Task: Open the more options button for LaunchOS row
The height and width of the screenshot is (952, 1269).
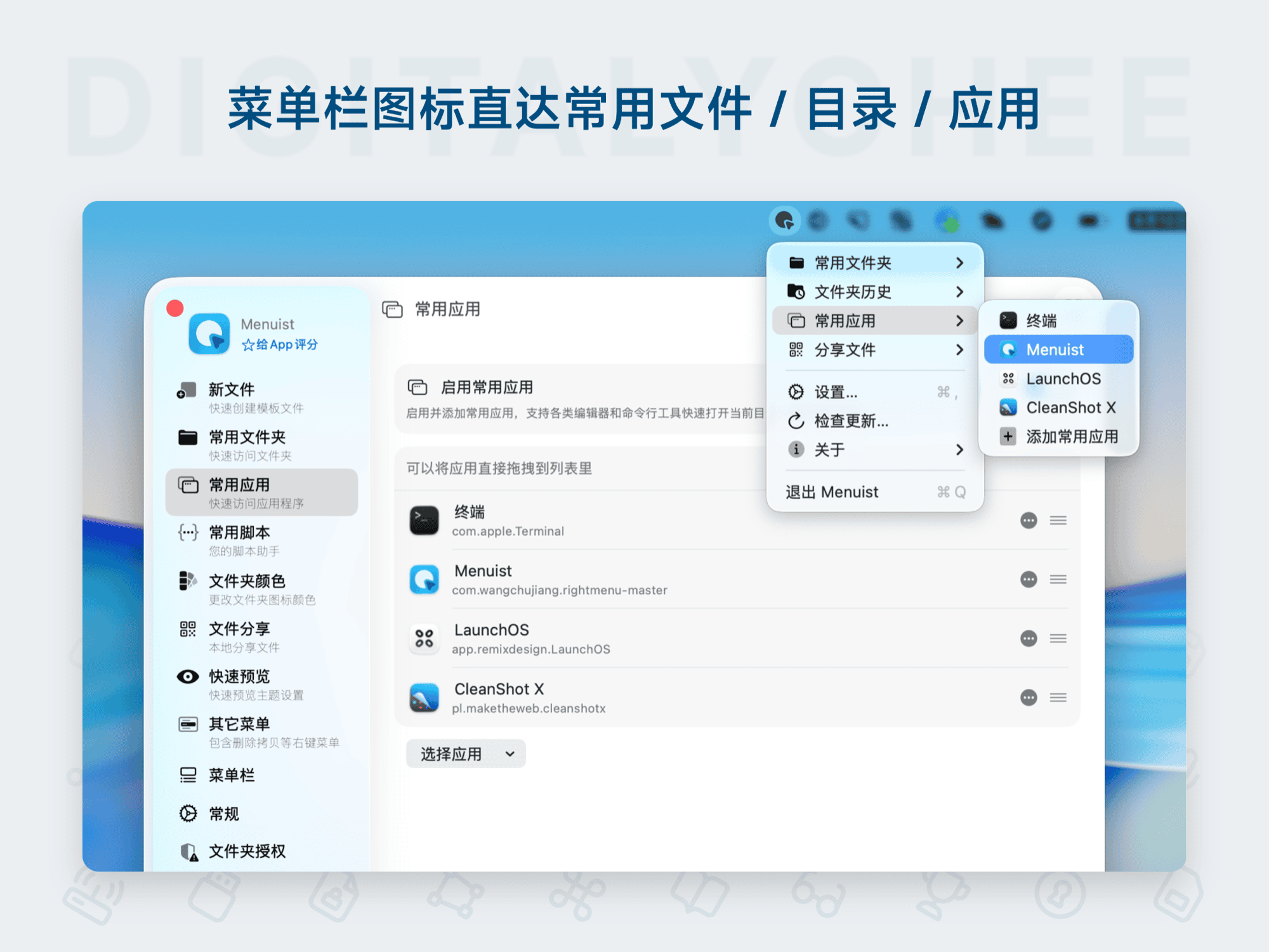Action: pos(1029,639)
